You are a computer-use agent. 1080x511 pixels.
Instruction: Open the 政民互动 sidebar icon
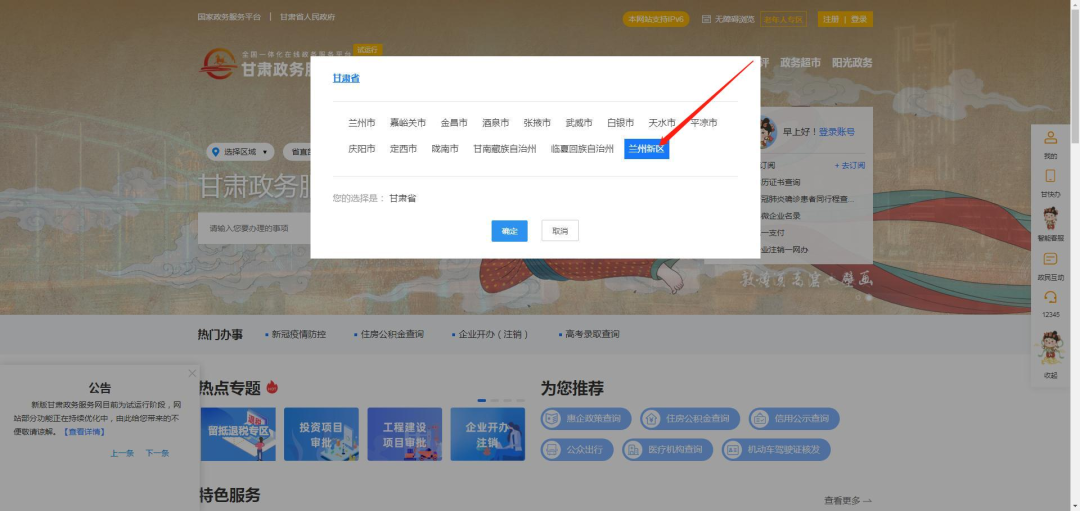click(1050, 259)
